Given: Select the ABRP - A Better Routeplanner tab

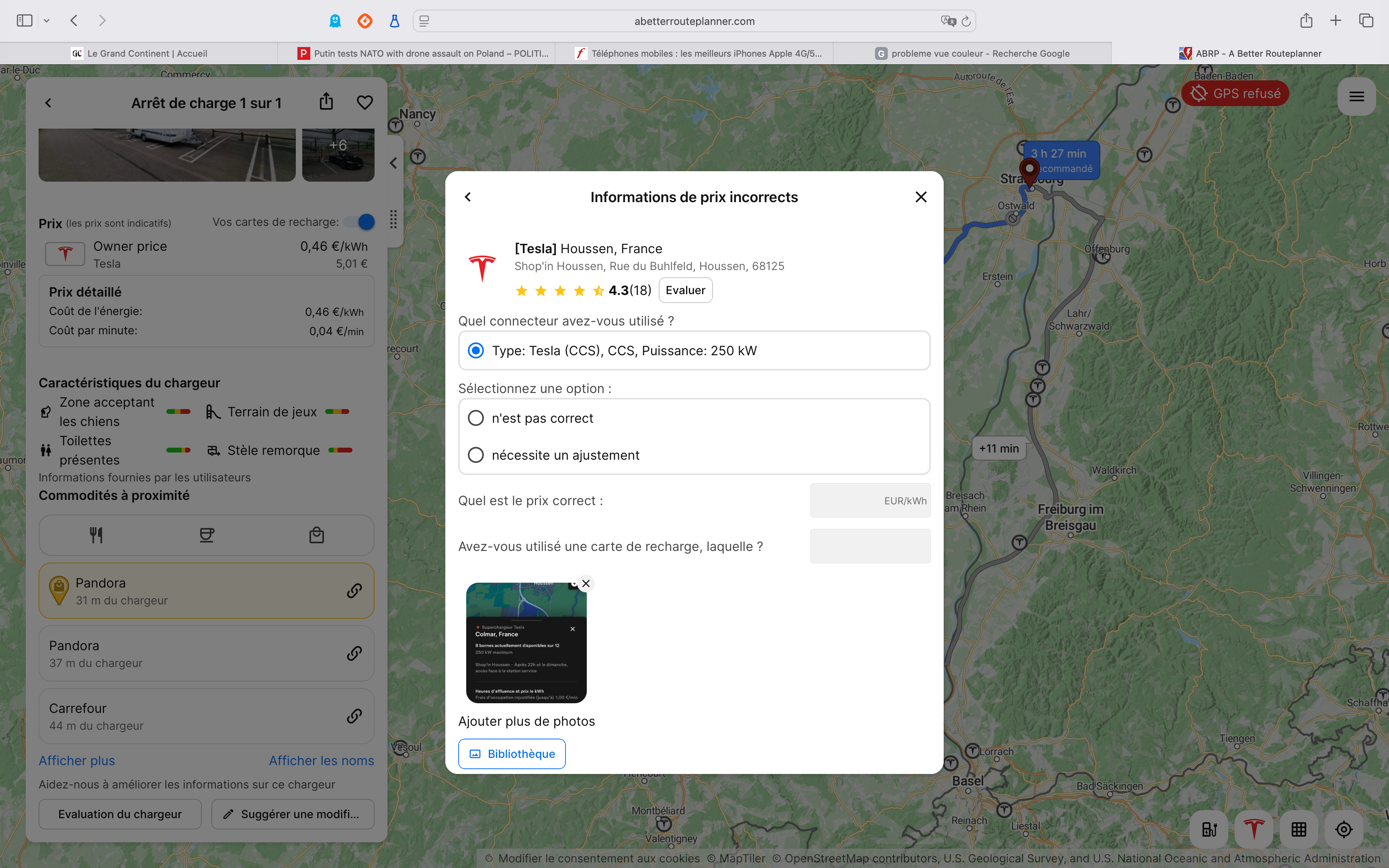Looking at the screenshot, I should (x=1250, y=53).
